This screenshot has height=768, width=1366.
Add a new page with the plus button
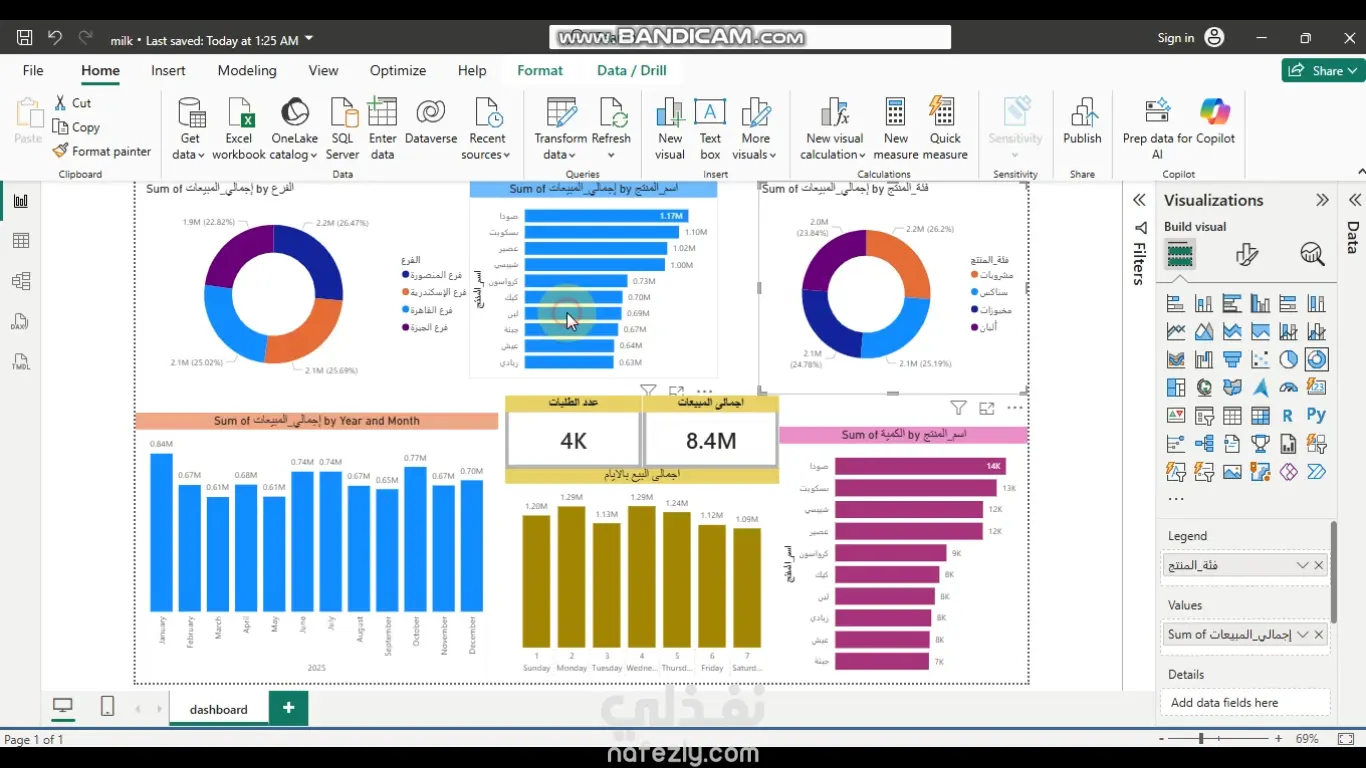[289, 708]
